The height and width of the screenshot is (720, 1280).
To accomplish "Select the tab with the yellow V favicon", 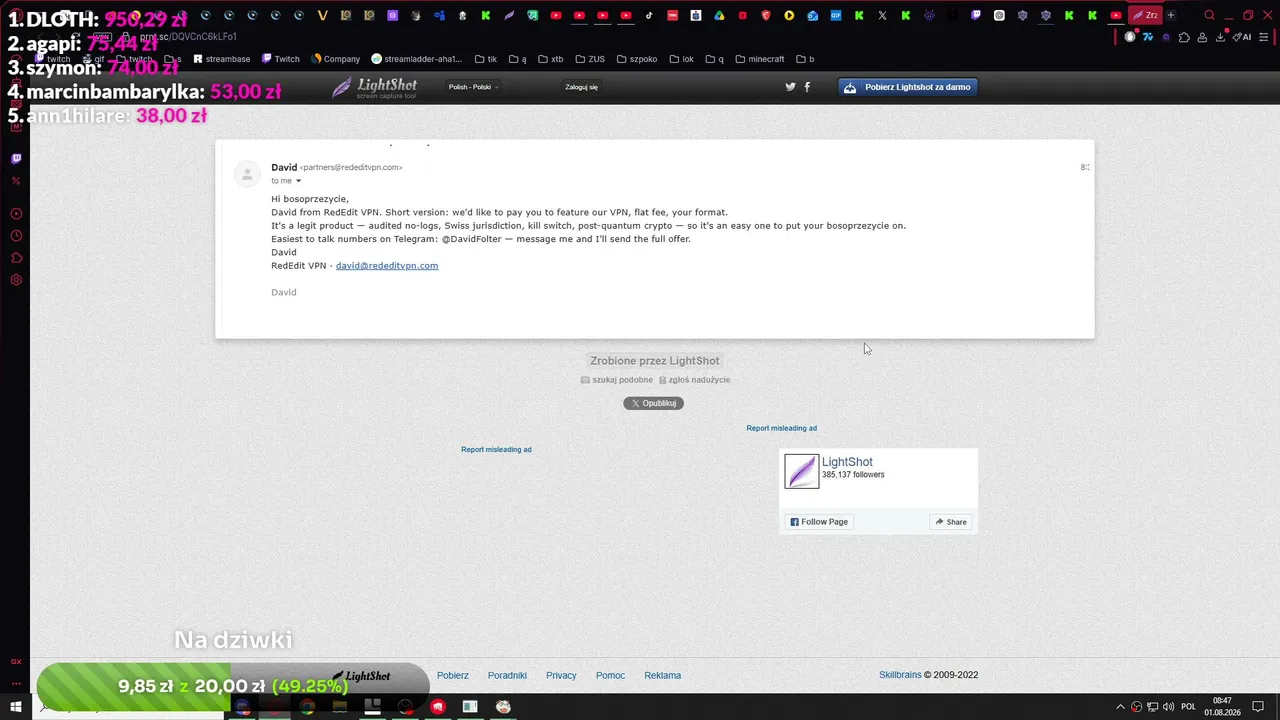I will (x=322, y=15).
